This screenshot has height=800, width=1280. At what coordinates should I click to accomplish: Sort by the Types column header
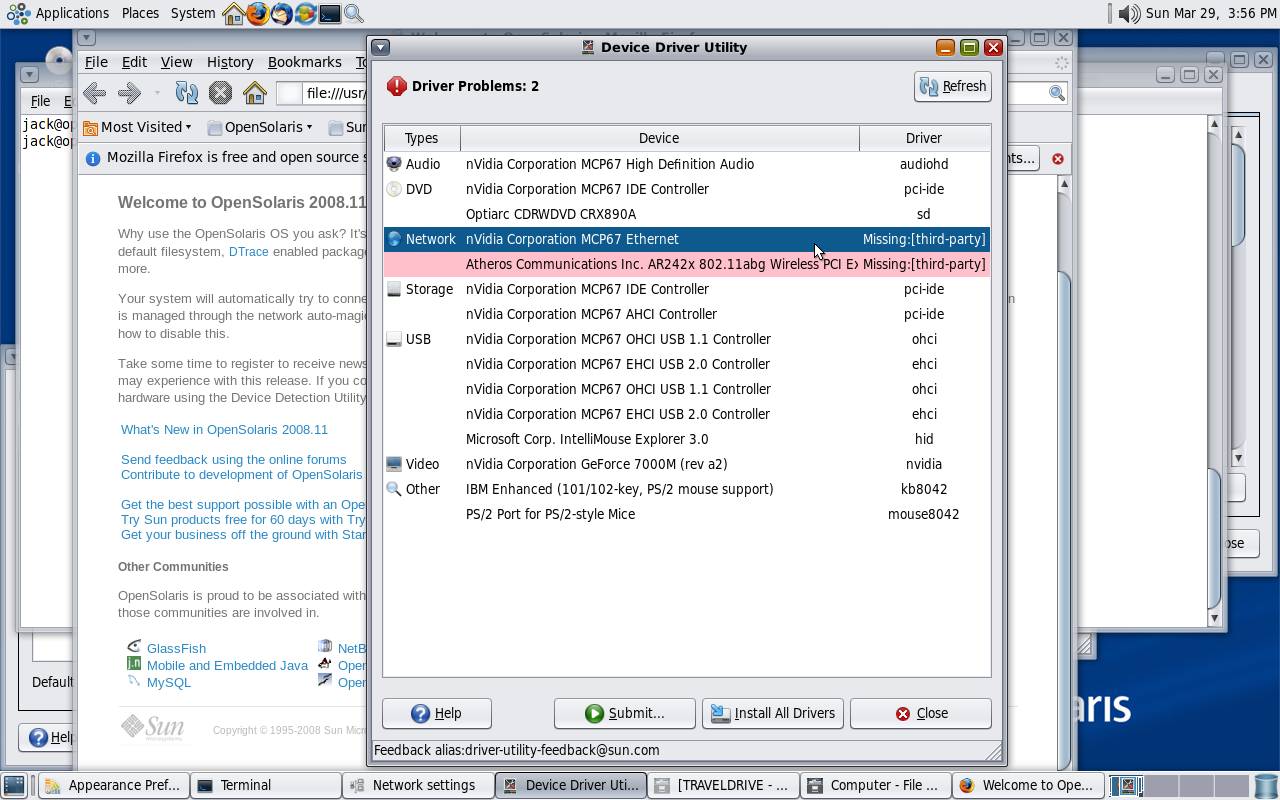[422, 138]
